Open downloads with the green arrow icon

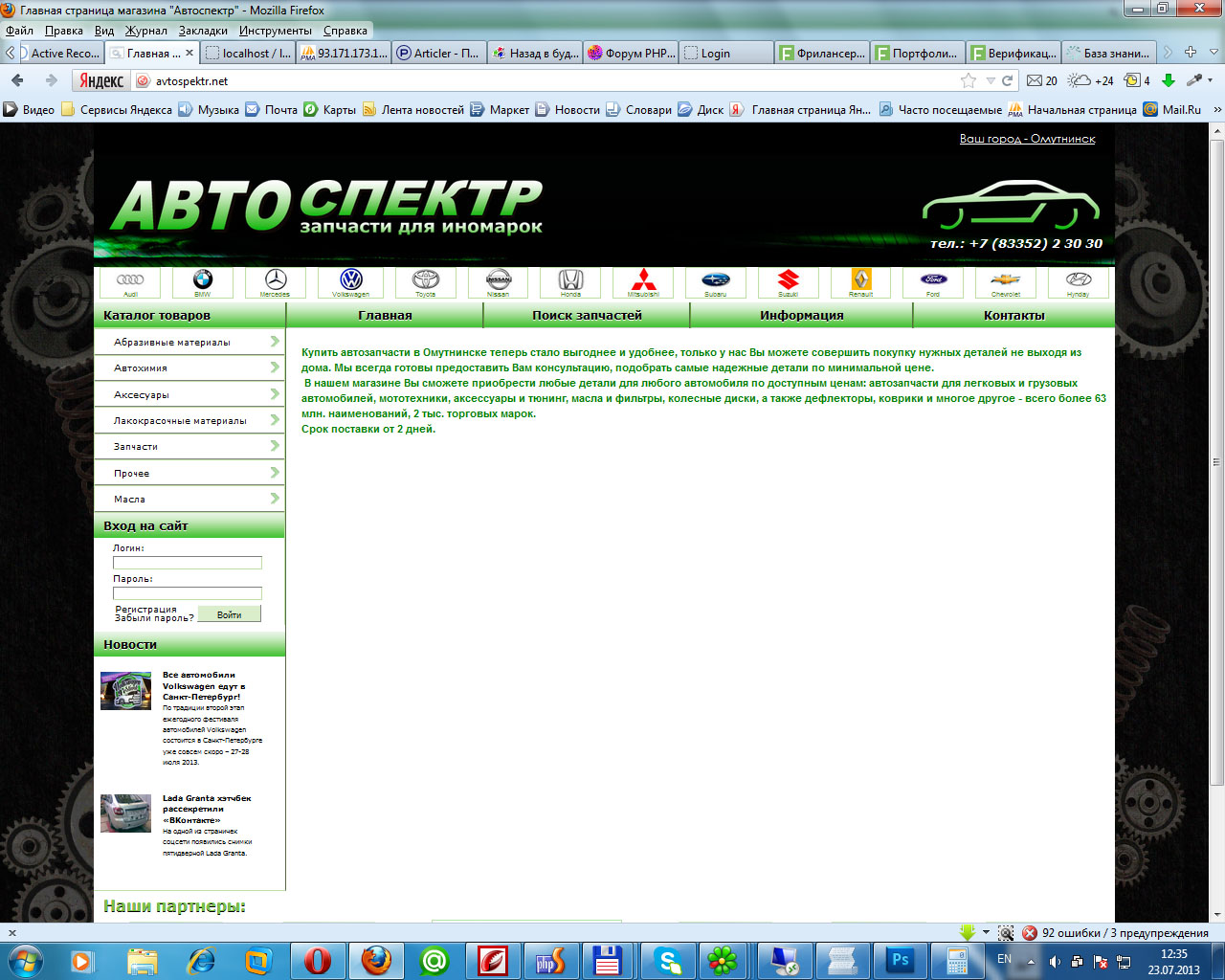point(1169,81)
